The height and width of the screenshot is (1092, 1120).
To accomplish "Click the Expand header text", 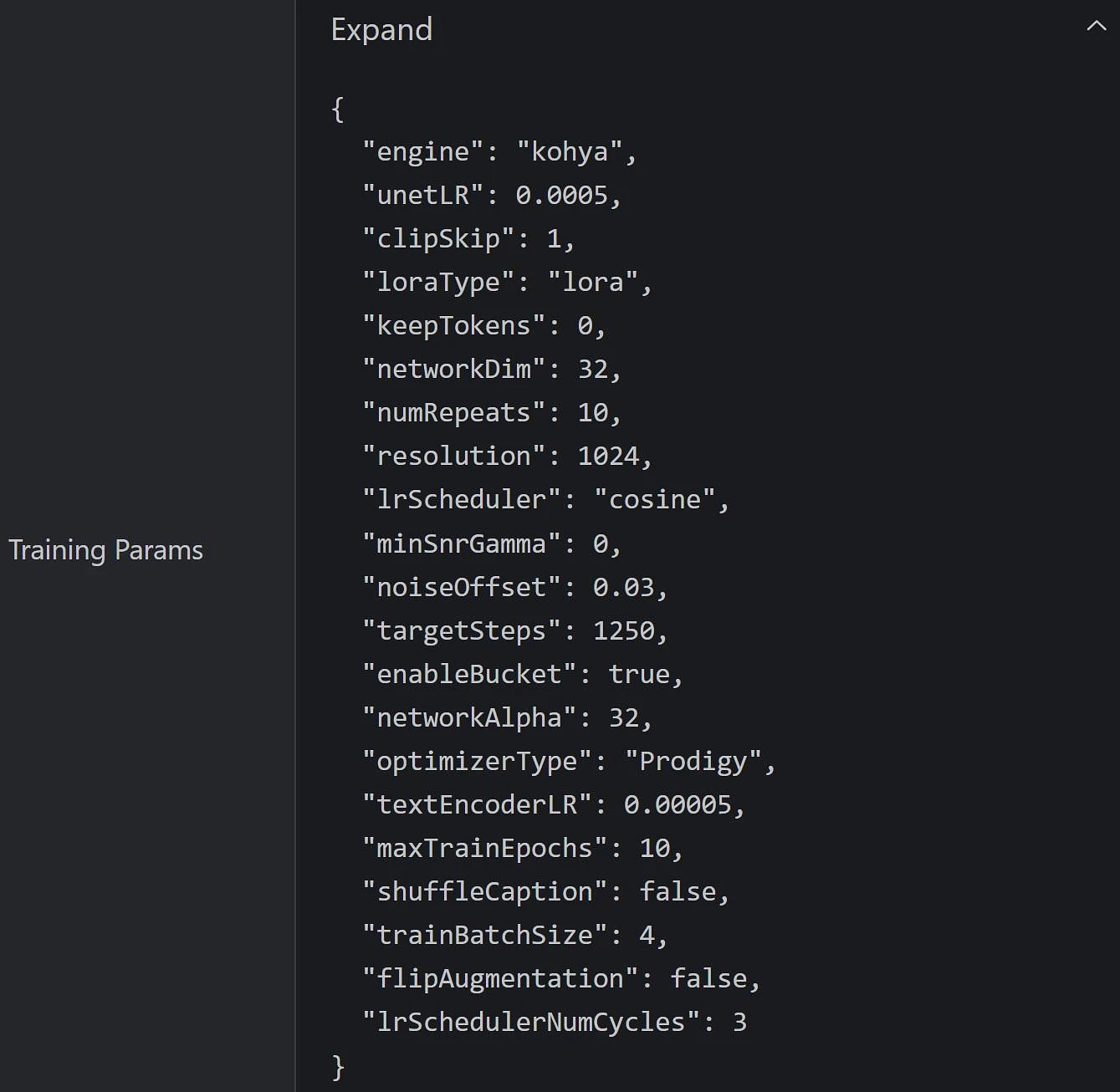I will [x=381, y=30].
